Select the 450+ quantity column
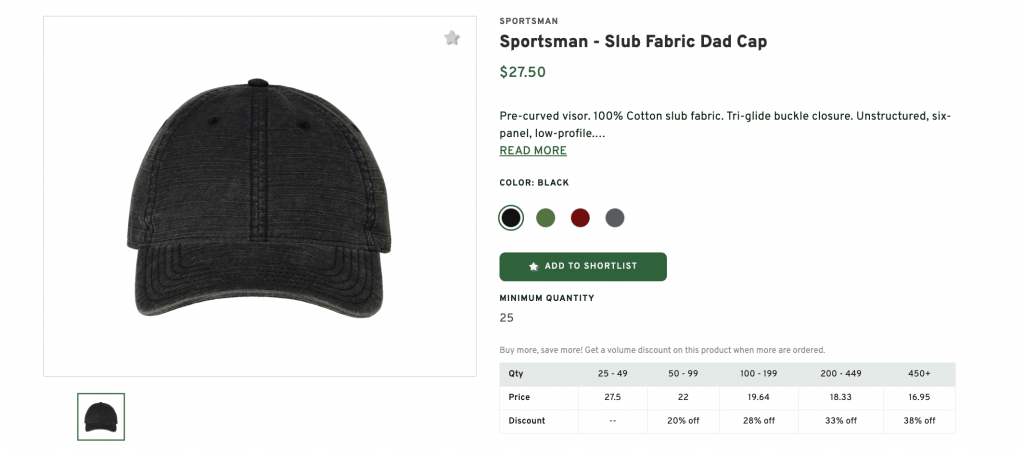This screenshot has width=1024, height=451. [x=917, y=374]
